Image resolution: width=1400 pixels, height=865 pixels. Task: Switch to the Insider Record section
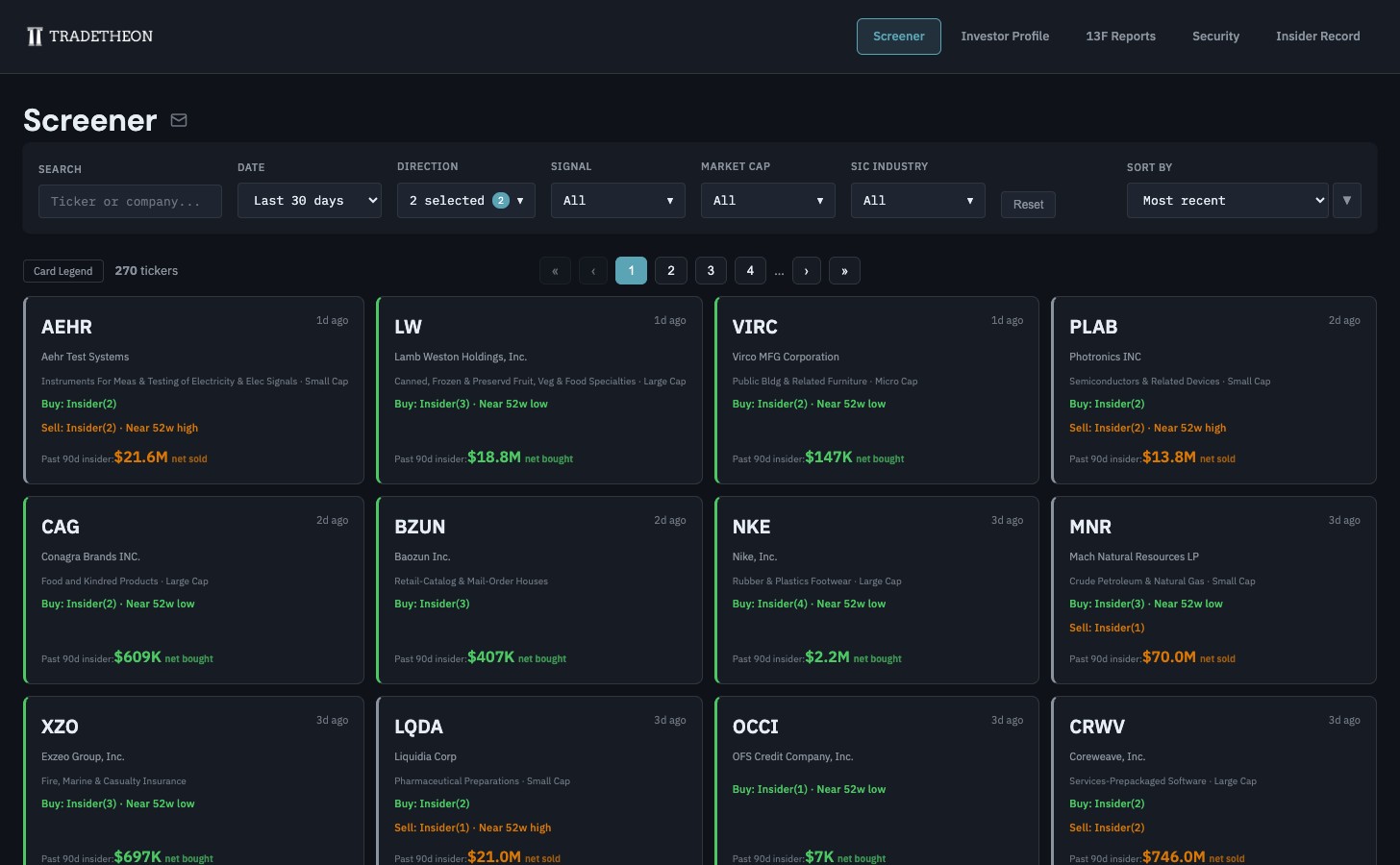click(x=1318, y=36)
